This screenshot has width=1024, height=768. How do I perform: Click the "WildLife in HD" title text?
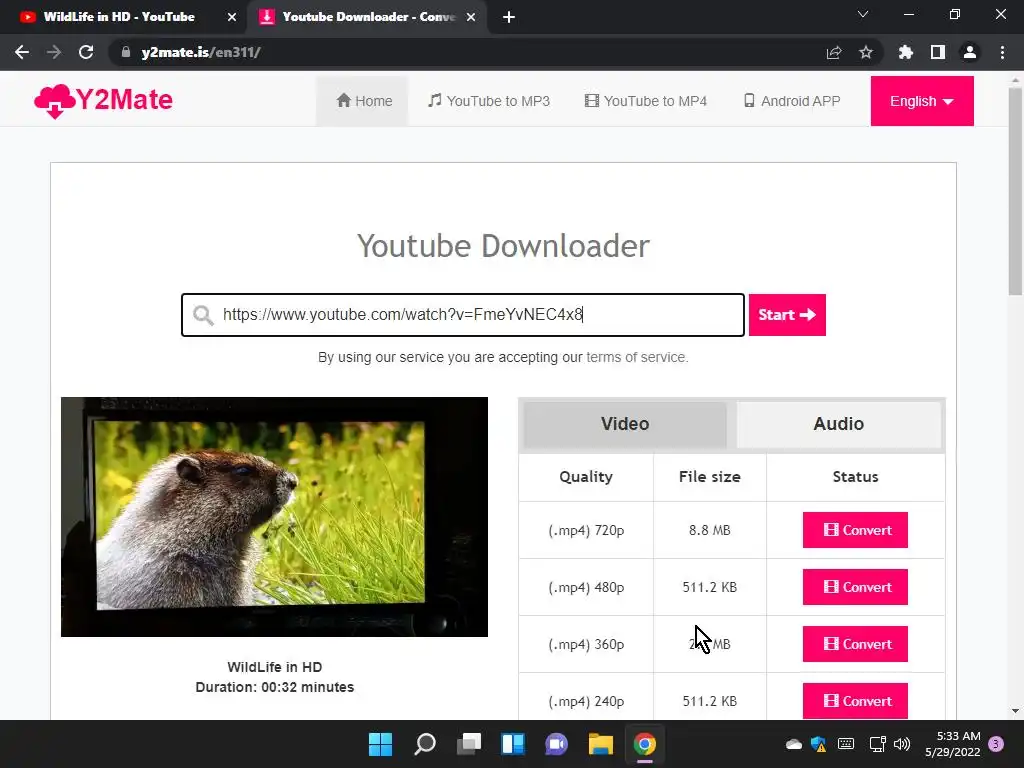coord(274,667)
